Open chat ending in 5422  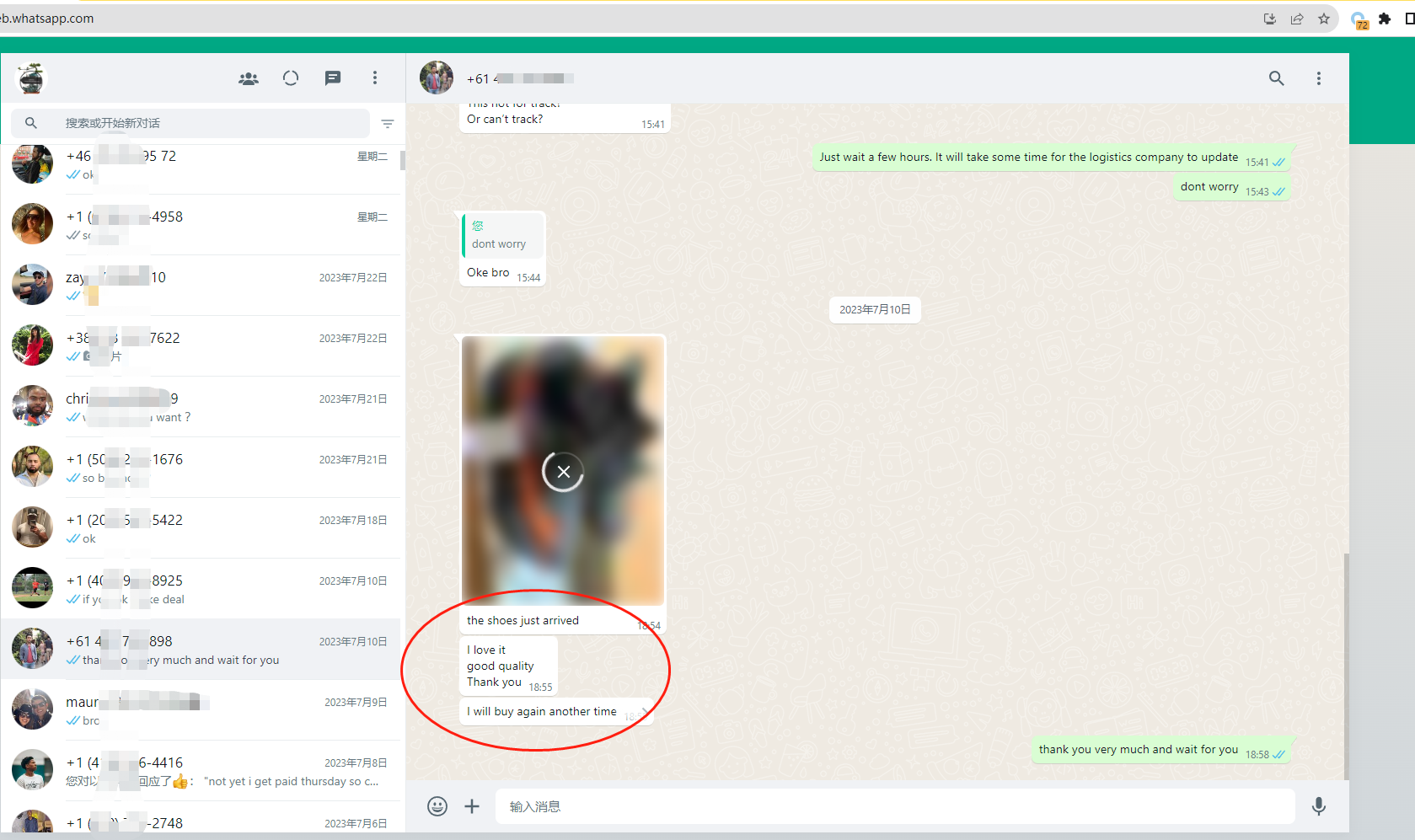click(202, 528)
